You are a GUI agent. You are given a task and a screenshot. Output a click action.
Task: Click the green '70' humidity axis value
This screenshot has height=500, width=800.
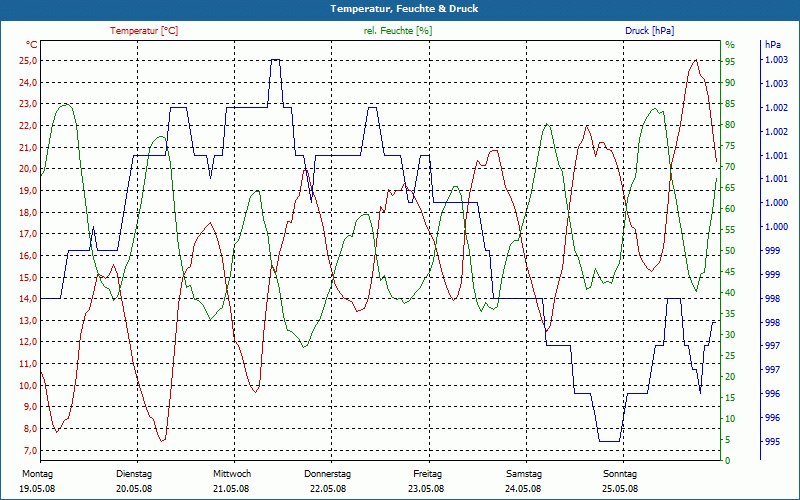[x=730, y=167]
